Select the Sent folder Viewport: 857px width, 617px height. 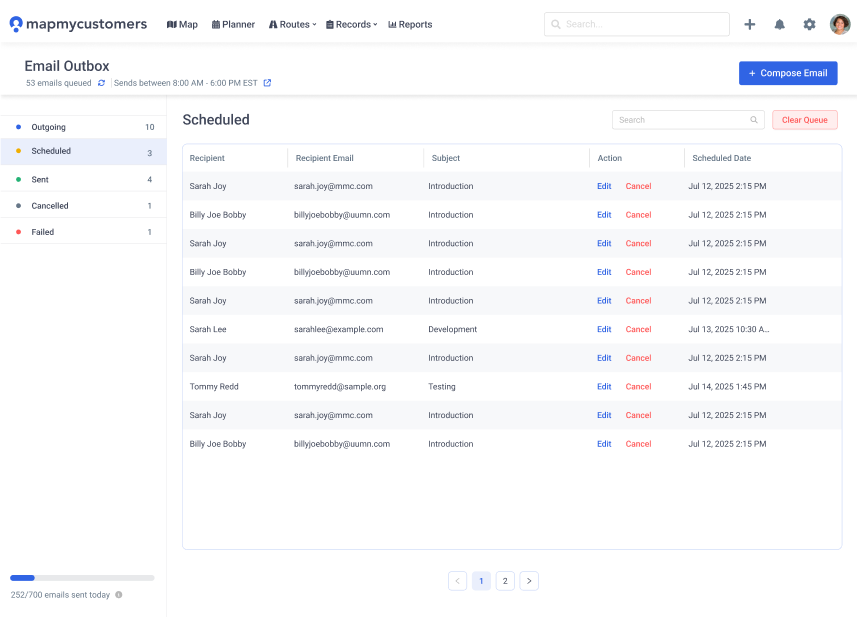point(83,179)
